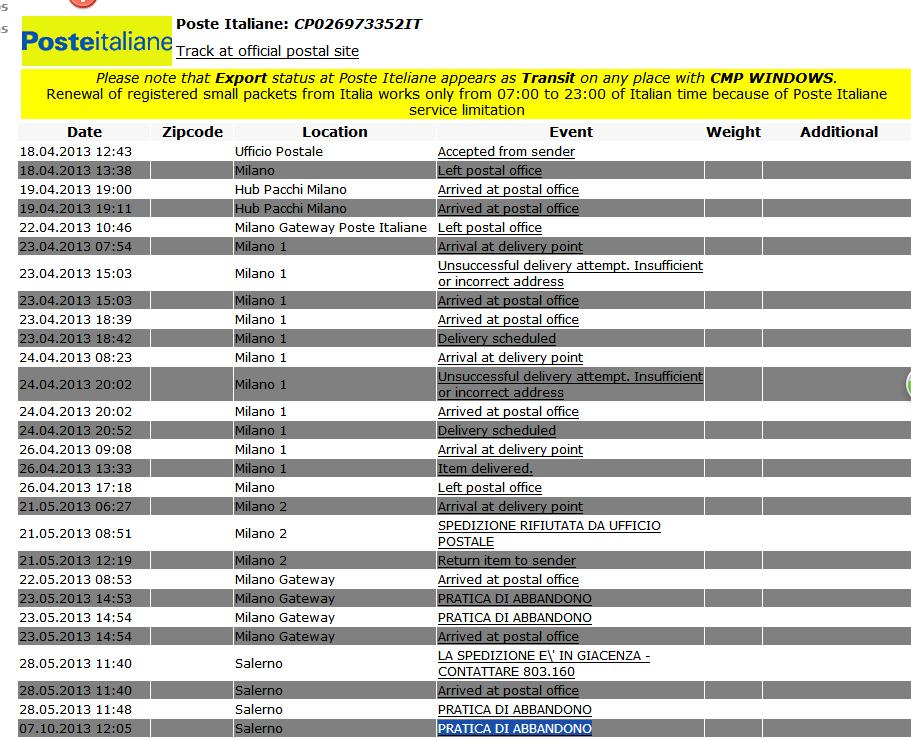Click Arrived at postal office for 28.05.2013 11:40

(508, 690)
